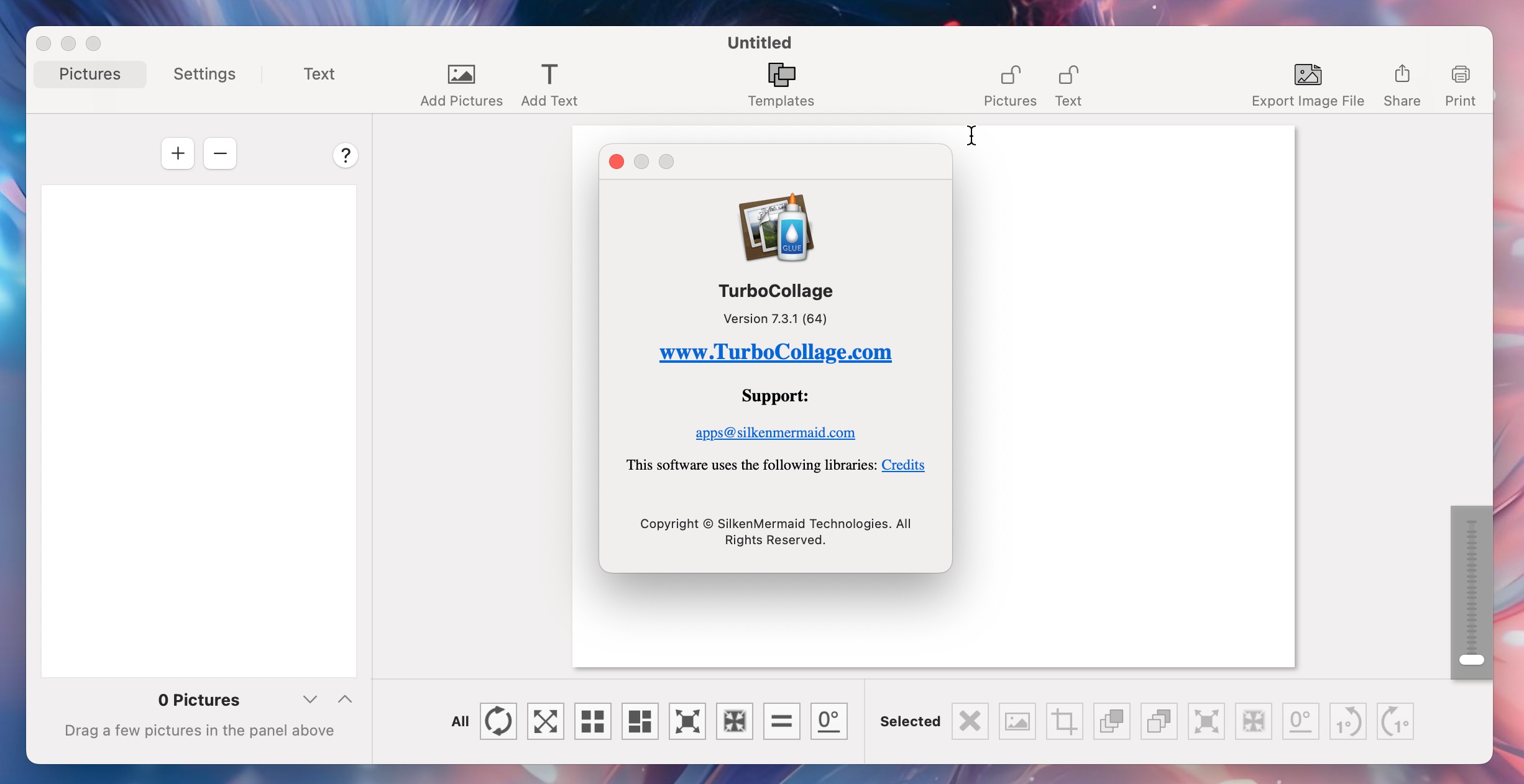Click the plus button to add pictures
The height and width of the screenshot is (784, 1524).
pyautogui.click(x=178, y=153)
